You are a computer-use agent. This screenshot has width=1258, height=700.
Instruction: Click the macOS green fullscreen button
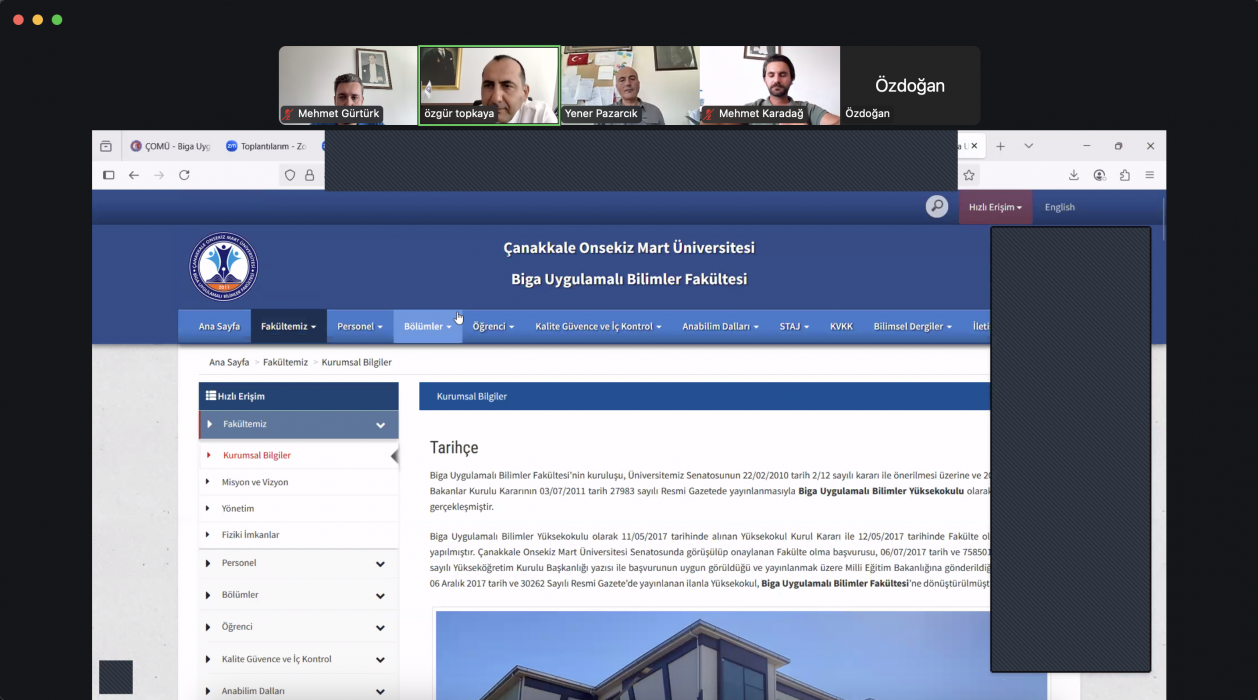pyautogui.click(x=57, y=19)
